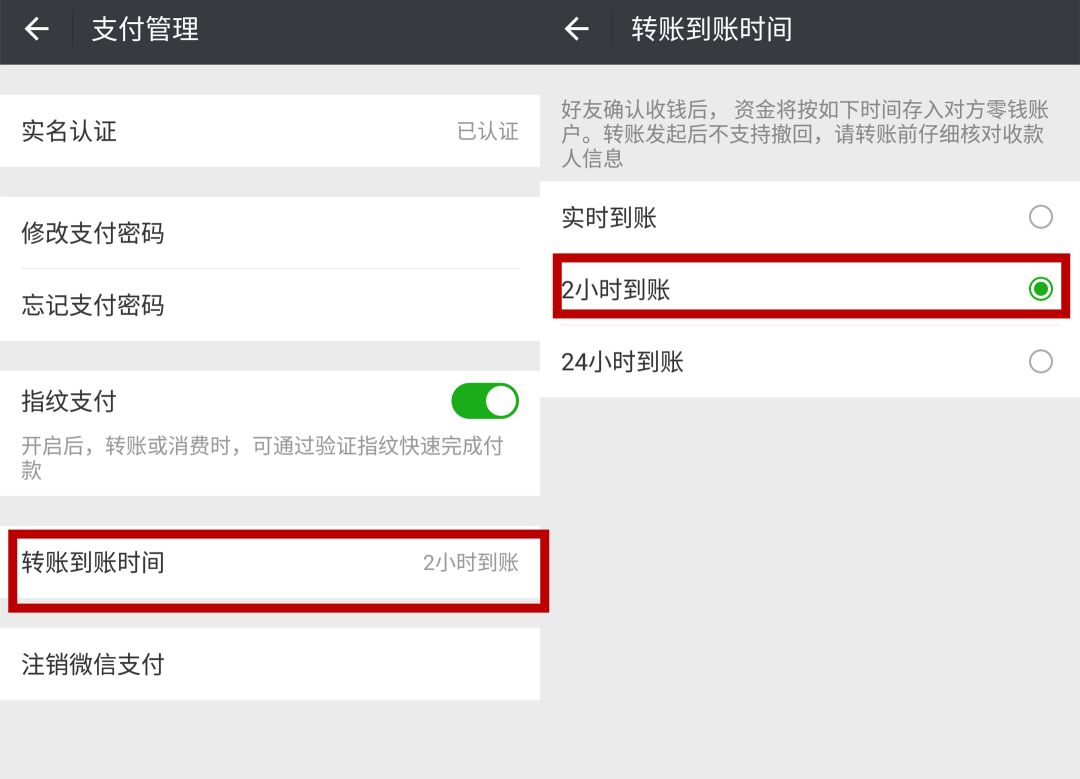Tap 忘记支付密码 option
The image size is (1080, 779).
270,305
